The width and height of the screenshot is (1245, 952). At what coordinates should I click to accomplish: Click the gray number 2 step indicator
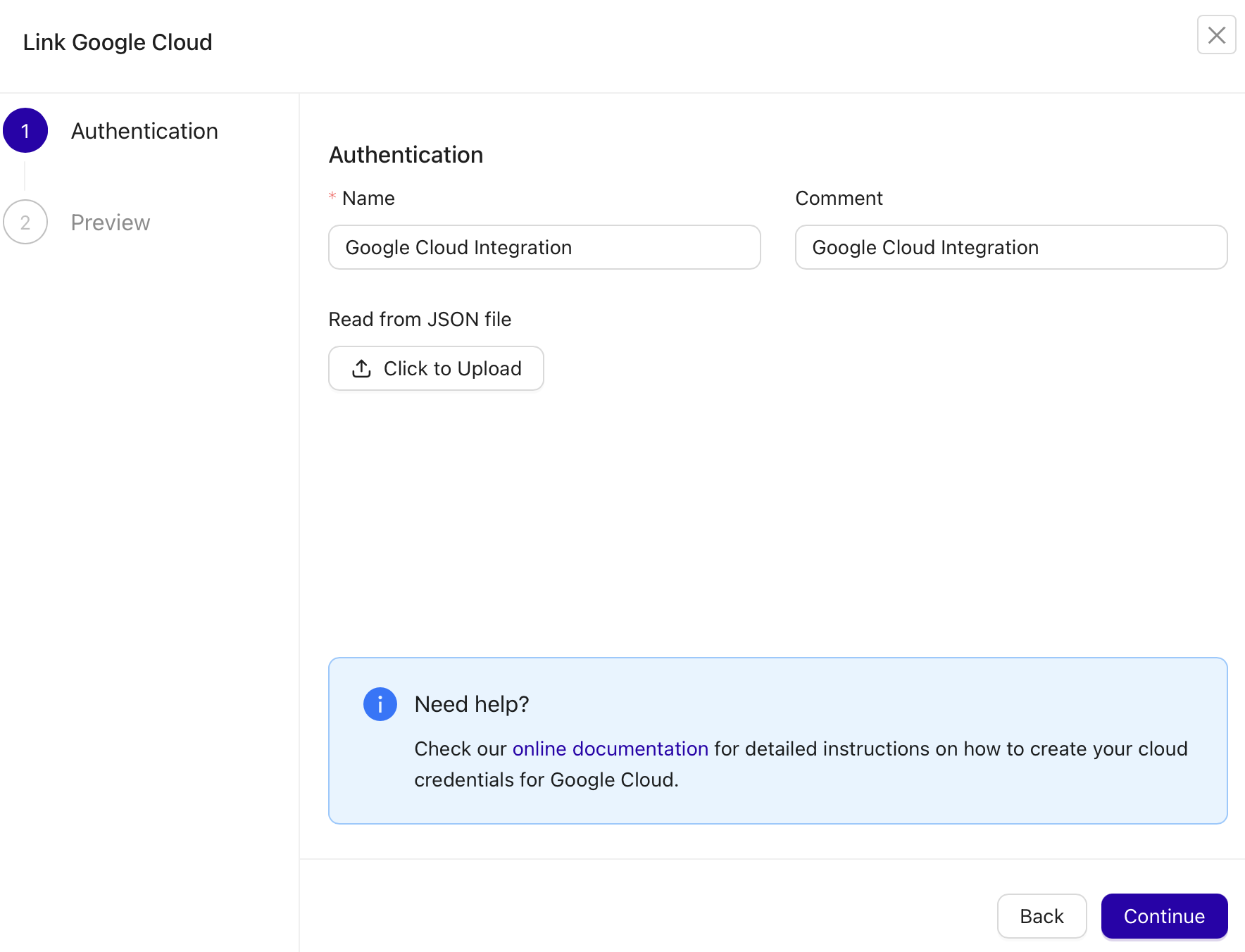click(25, 222)
